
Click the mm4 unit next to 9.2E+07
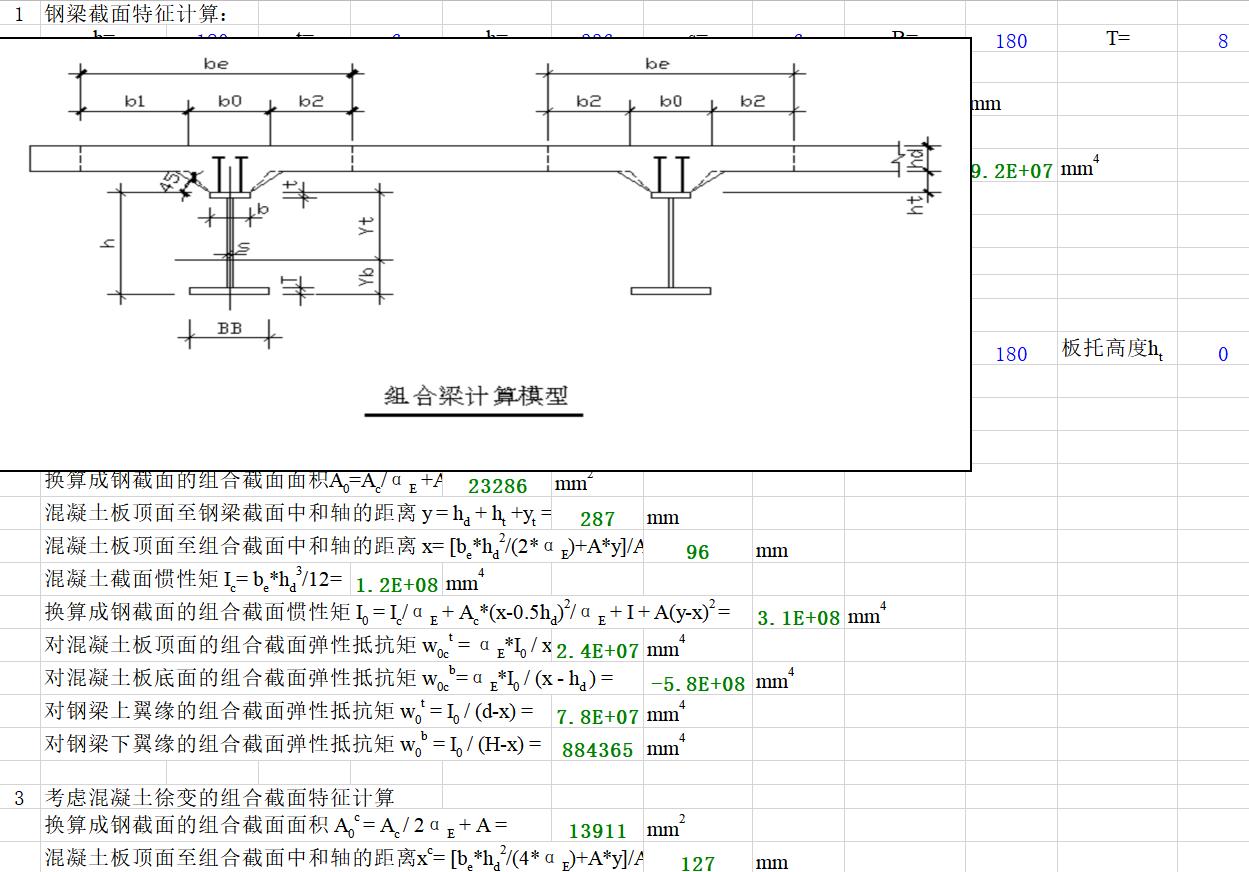tap(1080, 168)
